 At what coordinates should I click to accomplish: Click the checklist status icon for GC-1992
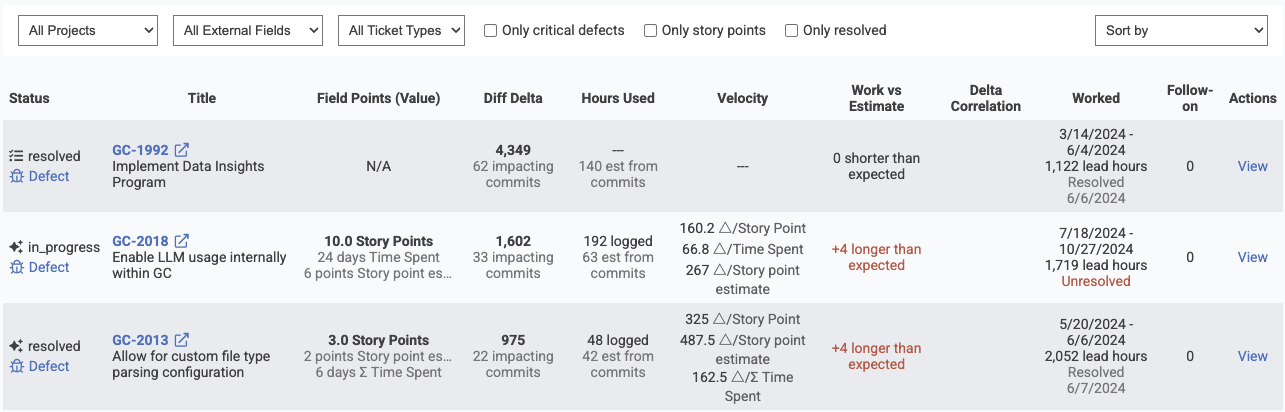(x=16, y=156)
